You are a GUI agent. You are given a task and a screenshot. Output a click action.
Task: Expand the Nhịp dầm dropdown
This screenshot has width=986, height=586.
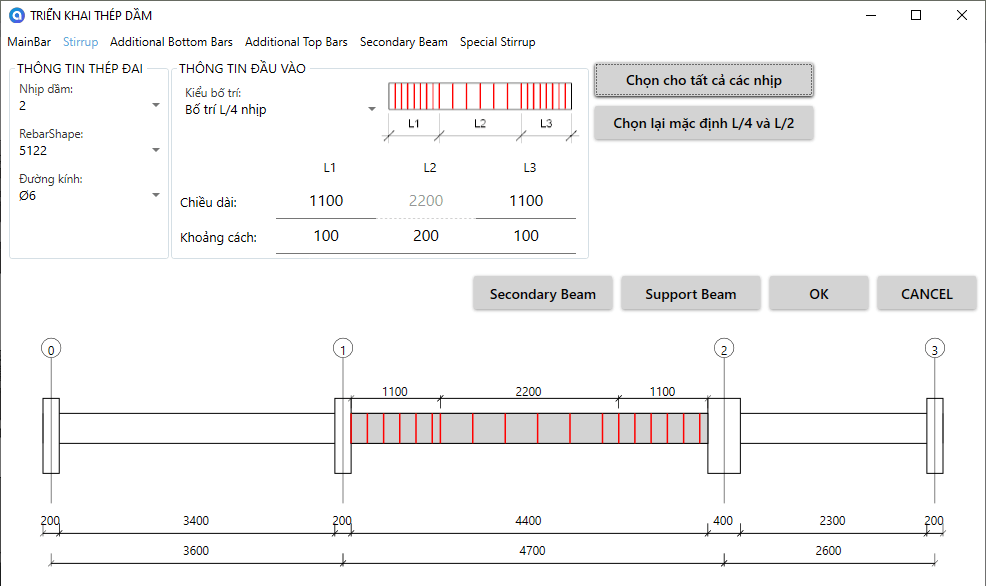point(89,106)
